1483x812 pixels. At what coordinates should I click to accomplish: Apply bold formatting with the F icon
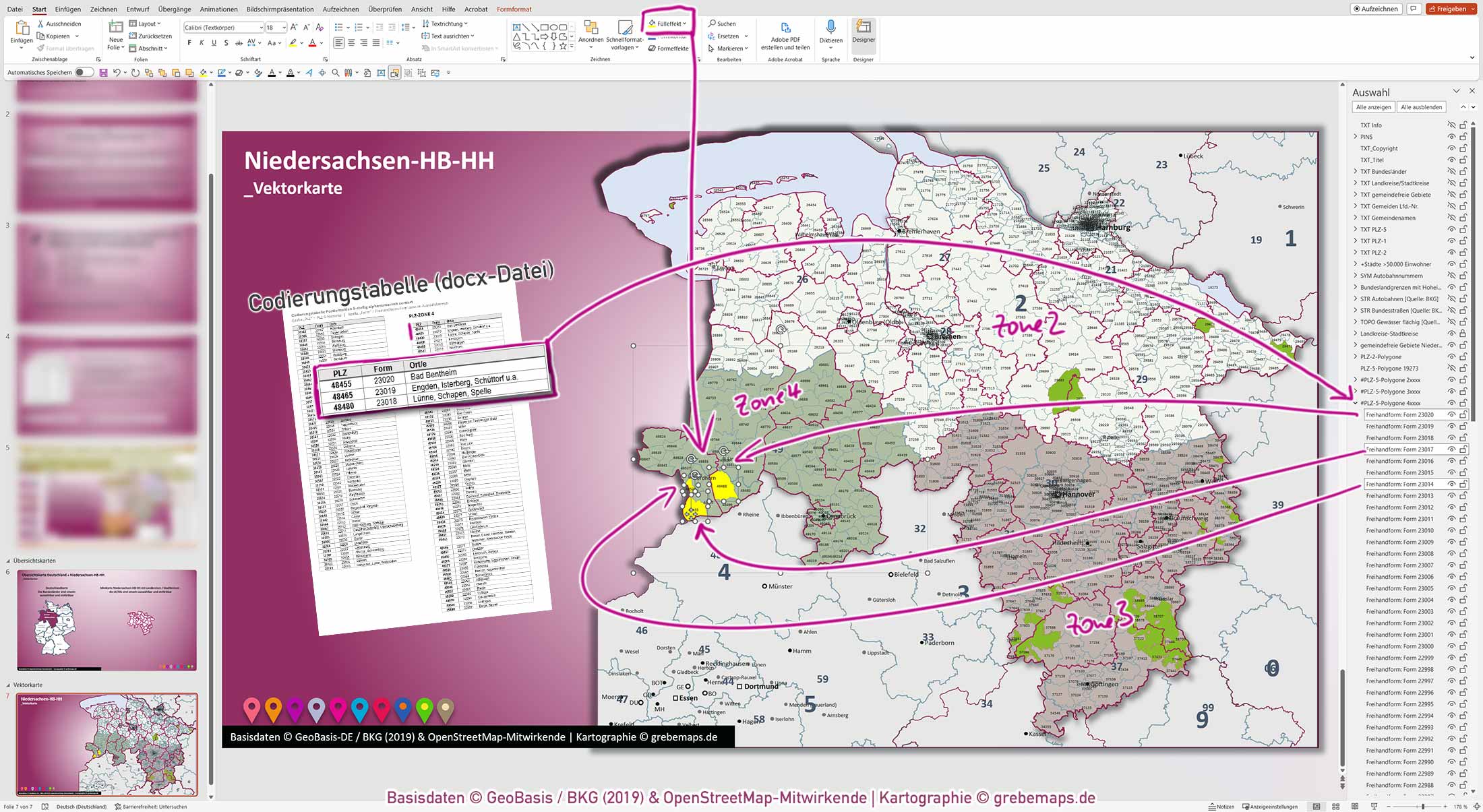[x=189, y=42]
